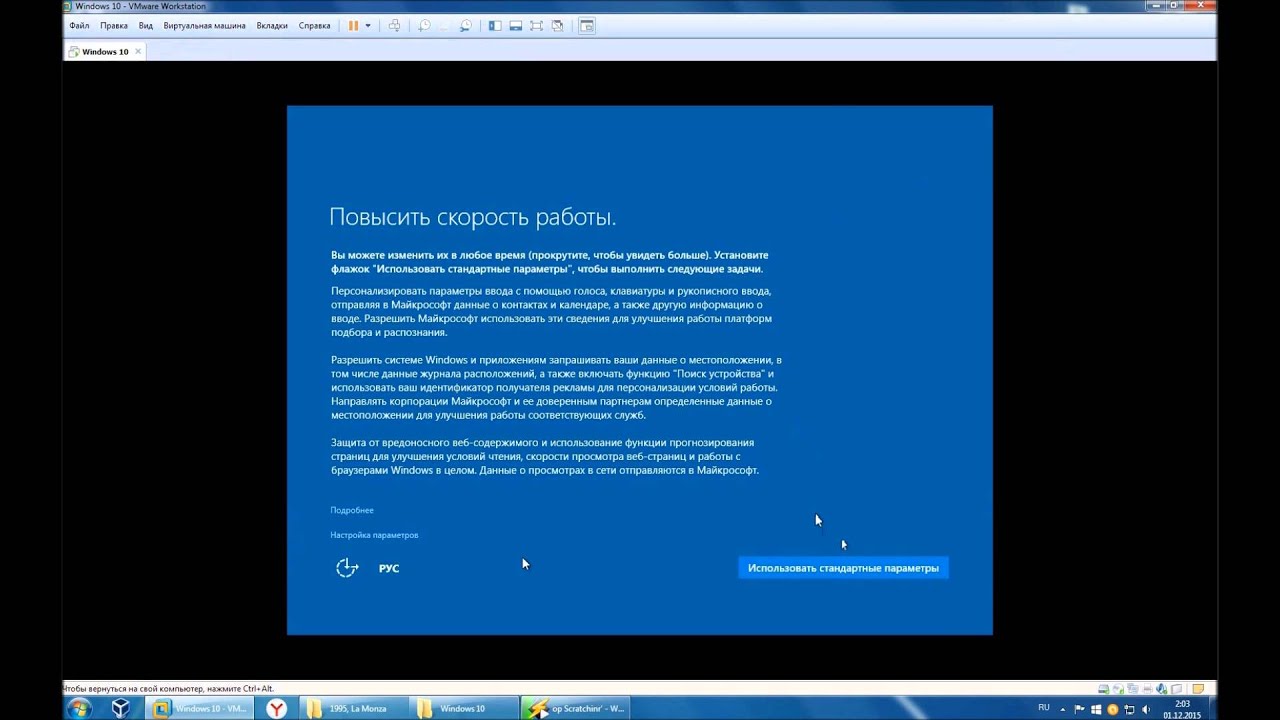
Task: Click Использовать стандартные параметры button
Action: click(x=843, y=568)
